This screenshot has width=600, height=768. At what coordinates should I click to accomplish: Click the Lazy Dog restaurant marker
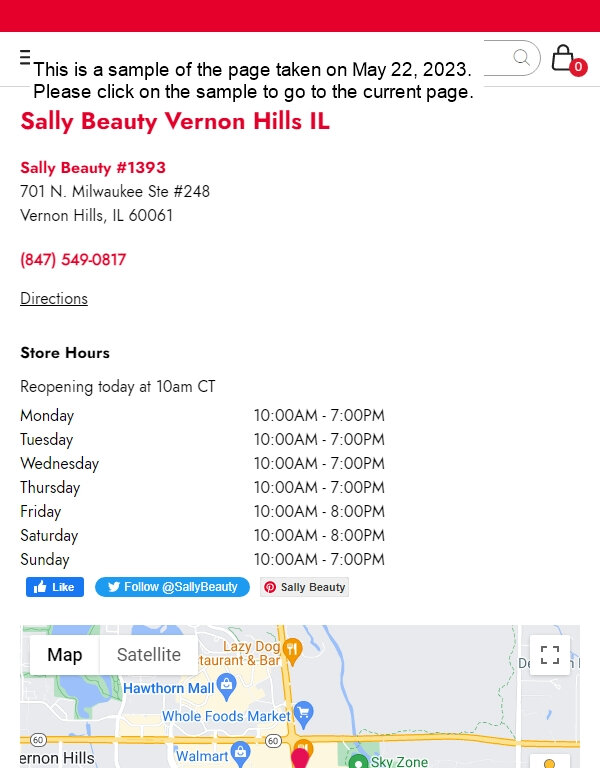(x=292, y=649)
